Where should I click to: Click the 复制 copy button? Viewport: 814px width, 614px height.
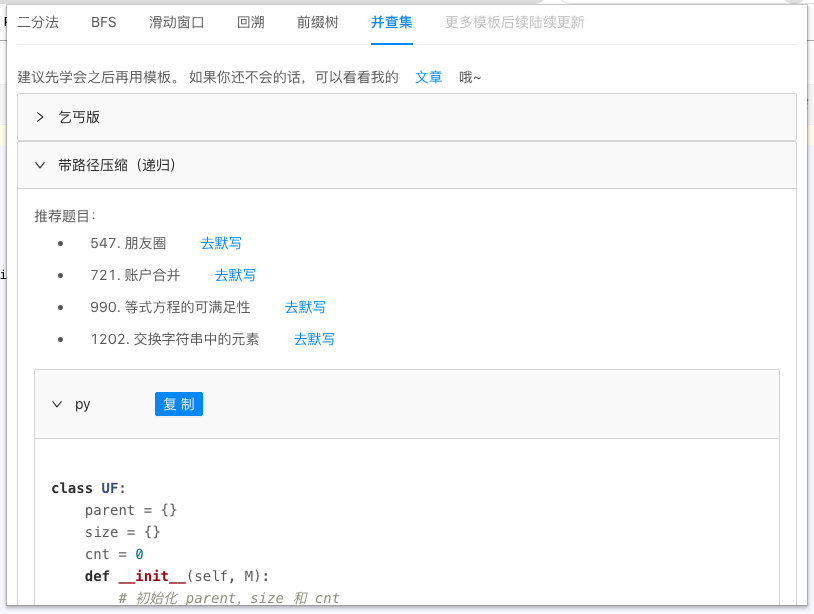pos(179,404)
